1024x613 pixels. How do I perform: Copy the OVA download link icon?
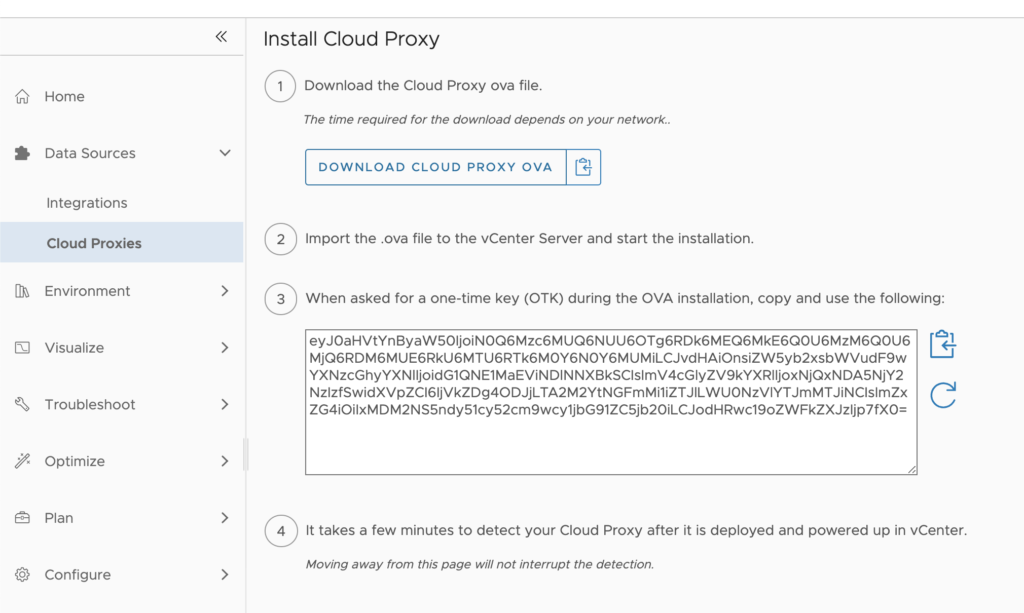coord(584,167)
